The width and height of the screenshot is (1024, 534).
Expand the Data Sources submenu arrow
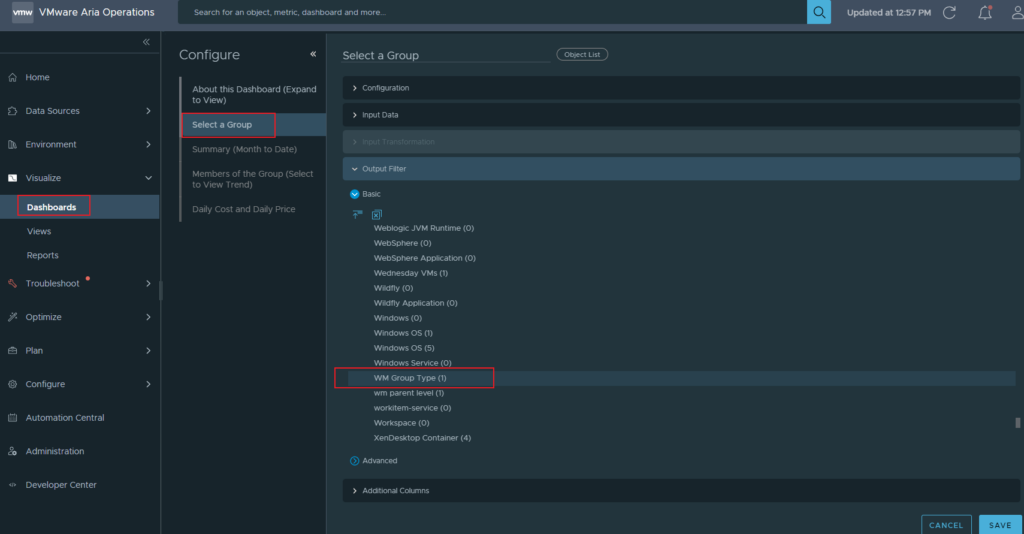148,111
